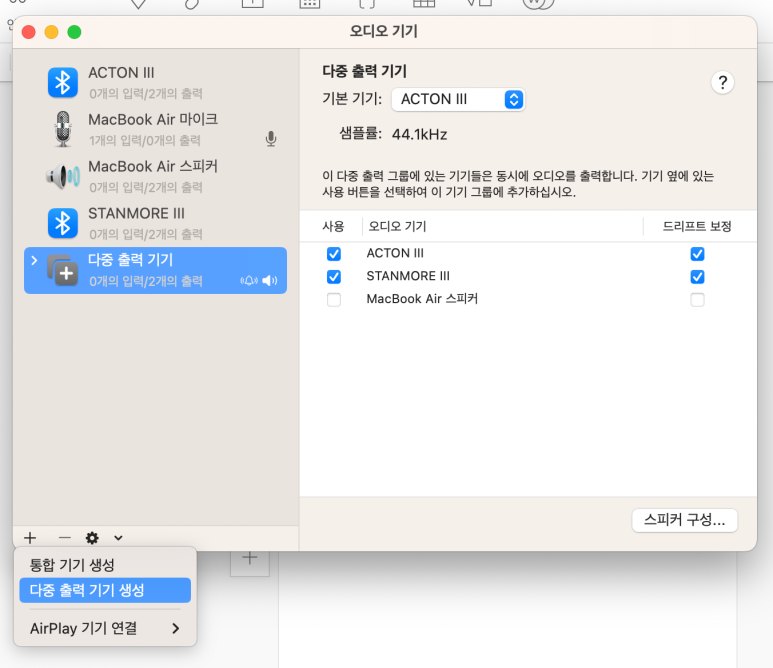Click the 샘플률 44.1kHz value
The width and height of the screenshot is (773, 668).
coord(420,134)
